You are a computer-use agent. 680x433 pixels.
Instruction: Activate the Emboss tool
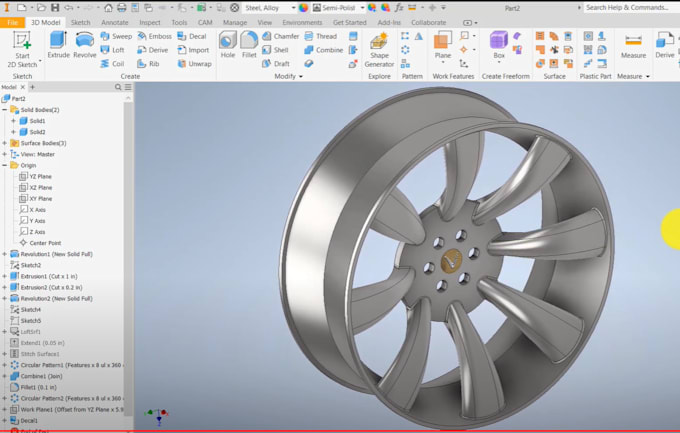pyautogui.click(x=154, y=36)
